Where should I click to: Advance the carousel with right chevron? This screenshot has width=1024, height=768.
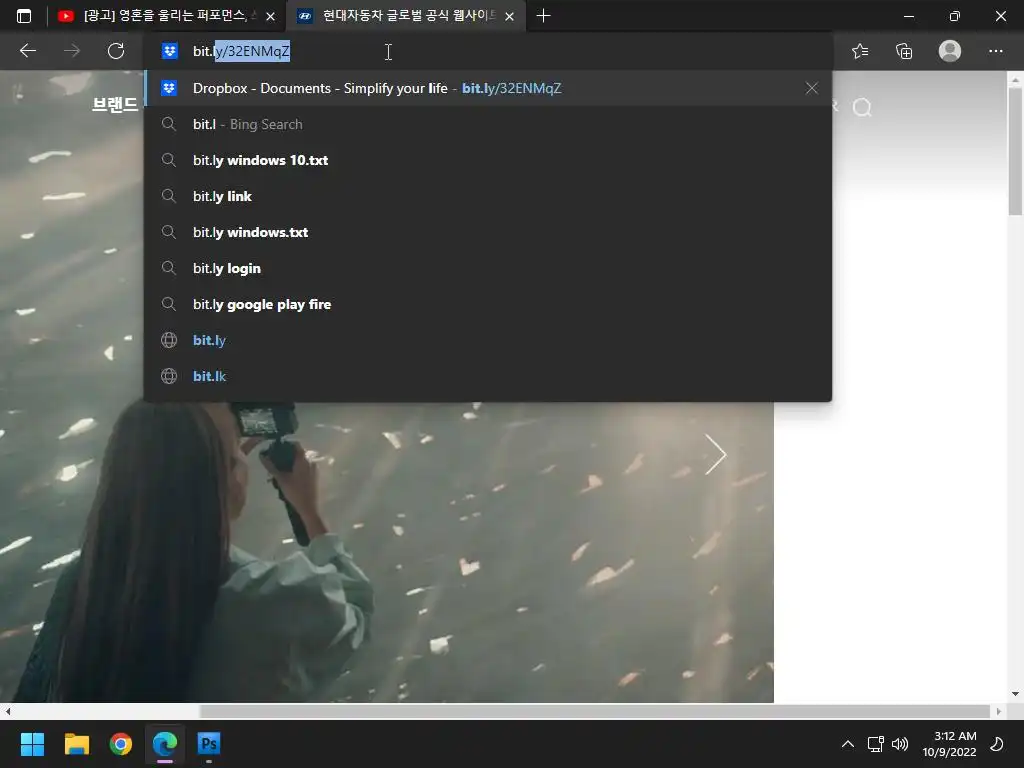click(x=716, y=454)
